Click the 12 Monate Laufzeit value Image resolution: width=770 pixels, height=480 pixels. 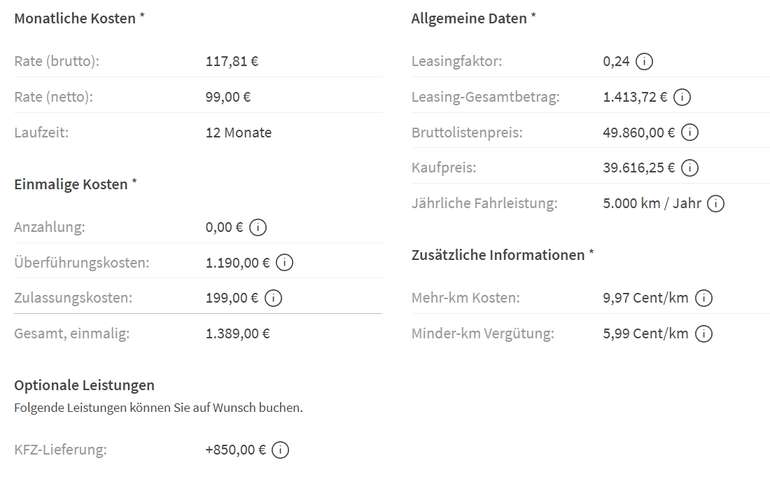tap(239, 132)
